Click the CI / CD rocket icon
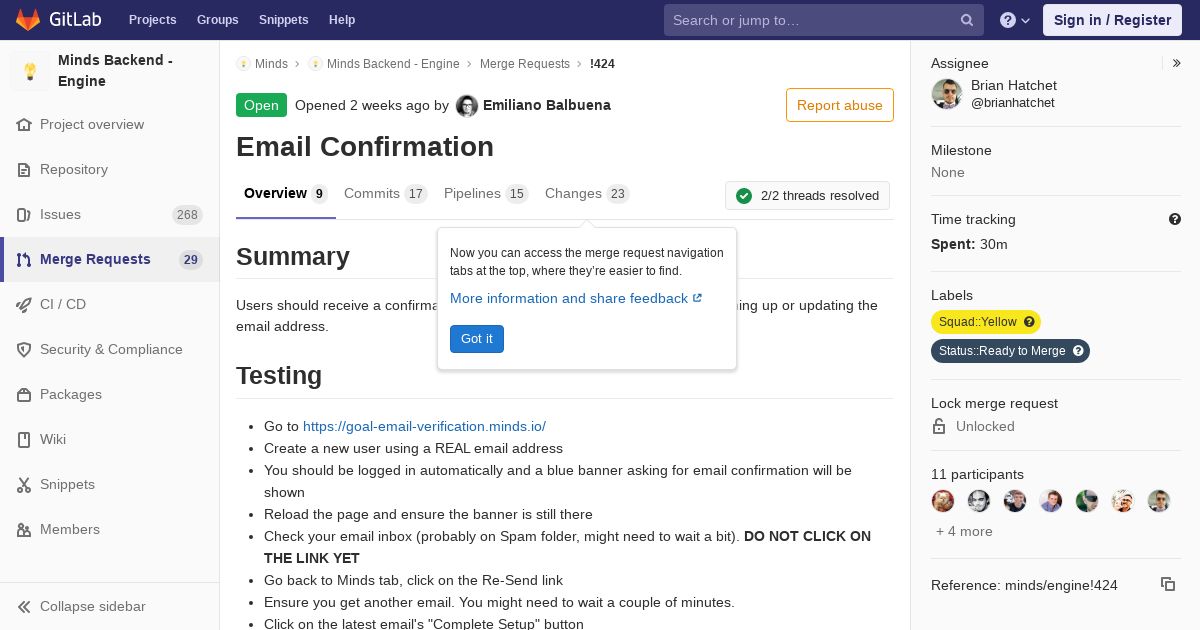1200x630 pixels. (24, 305)
